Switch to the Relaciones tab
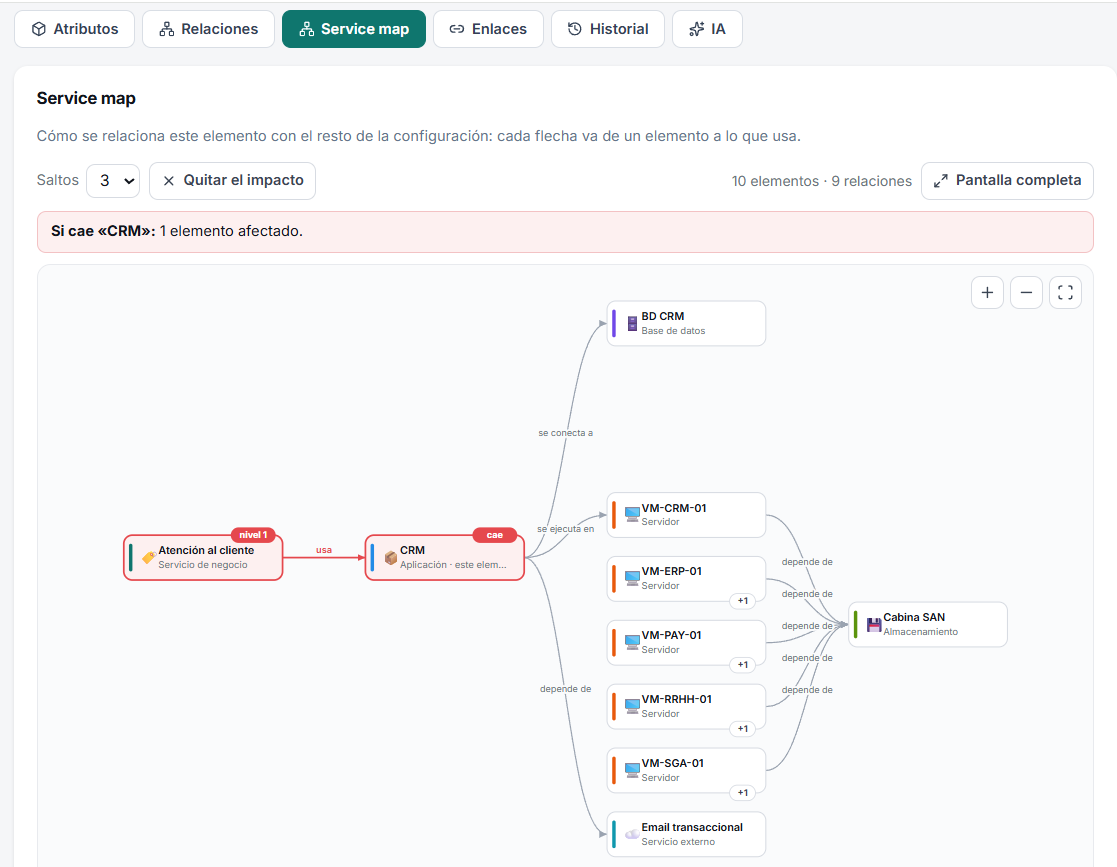This screenshot has width=1117, height=867. coord(208,29)
